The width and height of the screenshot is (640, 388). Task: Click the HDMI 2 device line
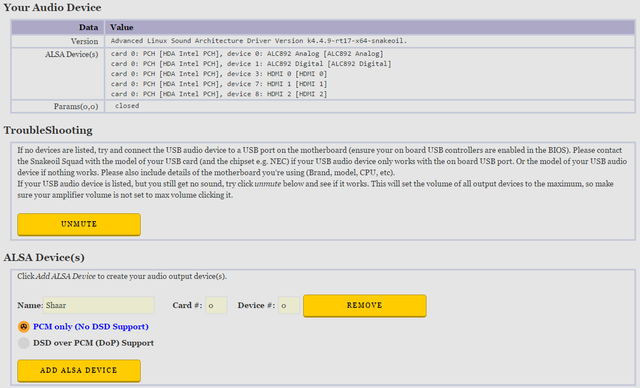click(219, 94)
